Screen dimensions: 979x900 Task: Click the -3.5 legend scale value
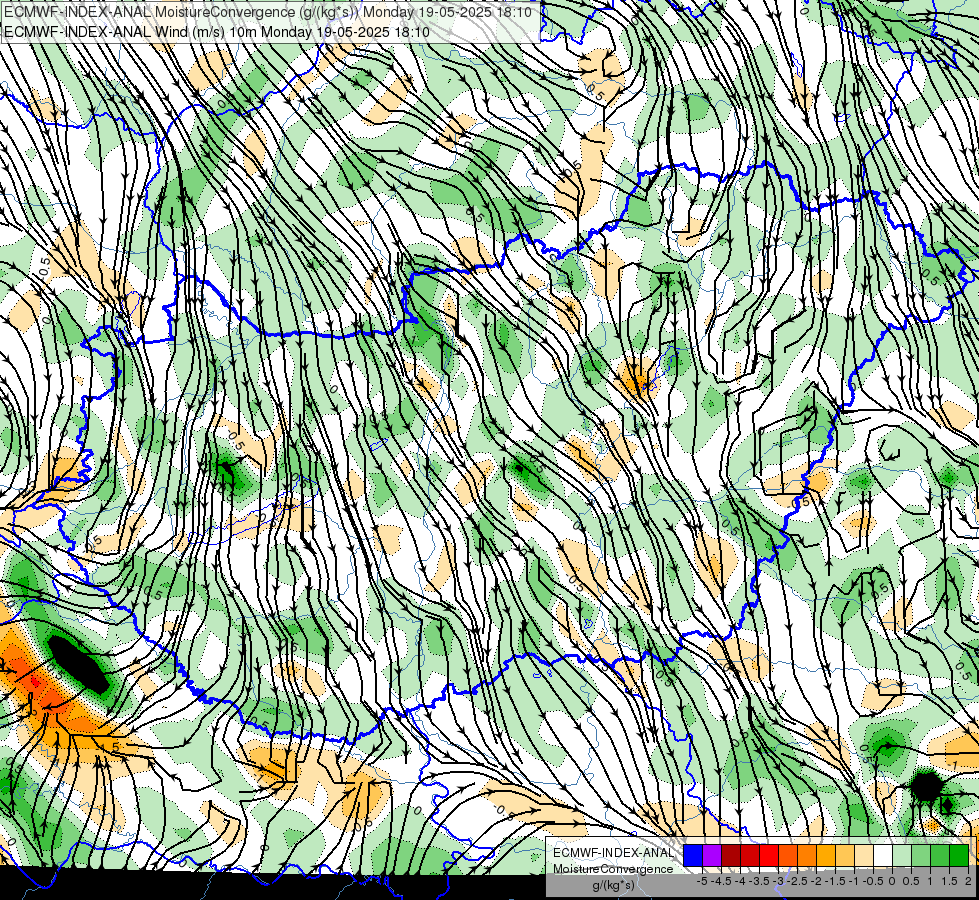(x=759, y=881)
